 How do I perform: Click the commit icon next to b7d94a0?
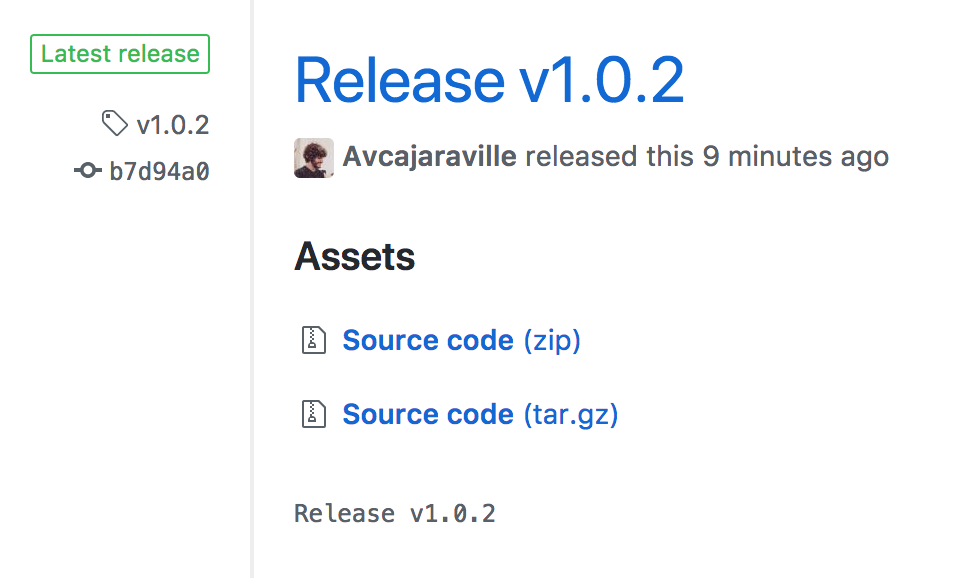88,170
